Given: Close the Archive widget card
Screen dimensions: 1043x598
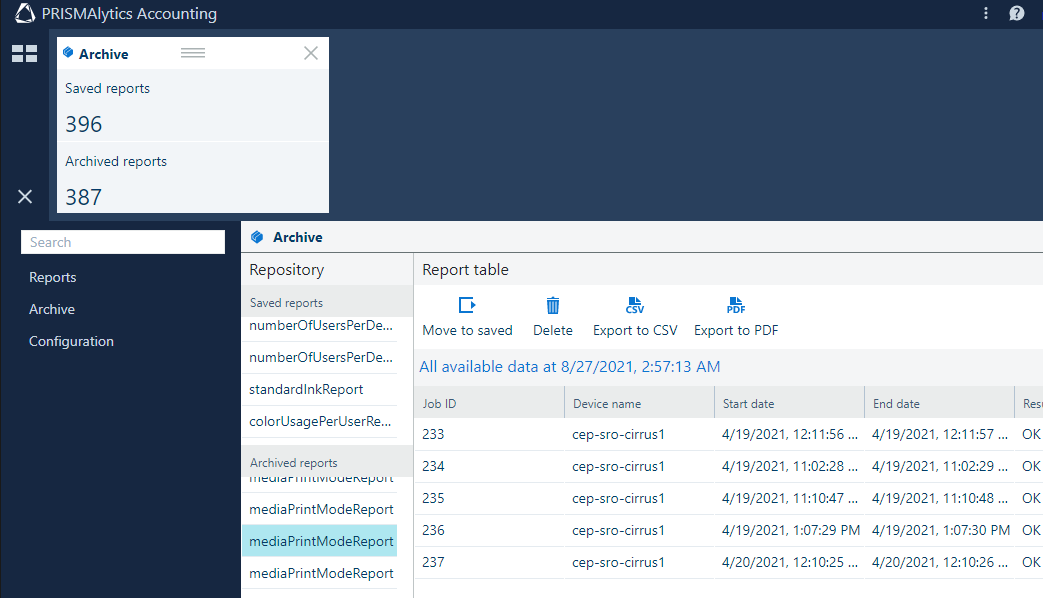Looking at the screenshot, I should pos(311,54).
